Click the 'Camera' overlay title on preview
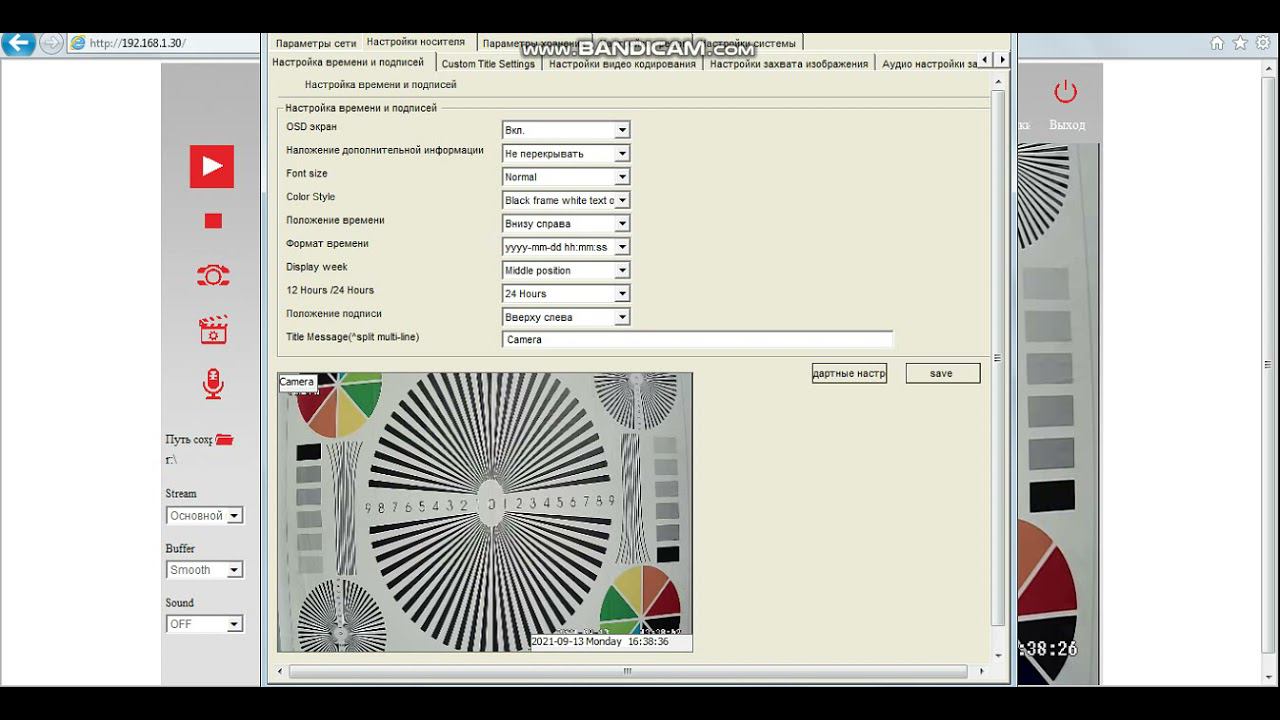The height and width of the screenshot is (720, 1280). point(297,382)
